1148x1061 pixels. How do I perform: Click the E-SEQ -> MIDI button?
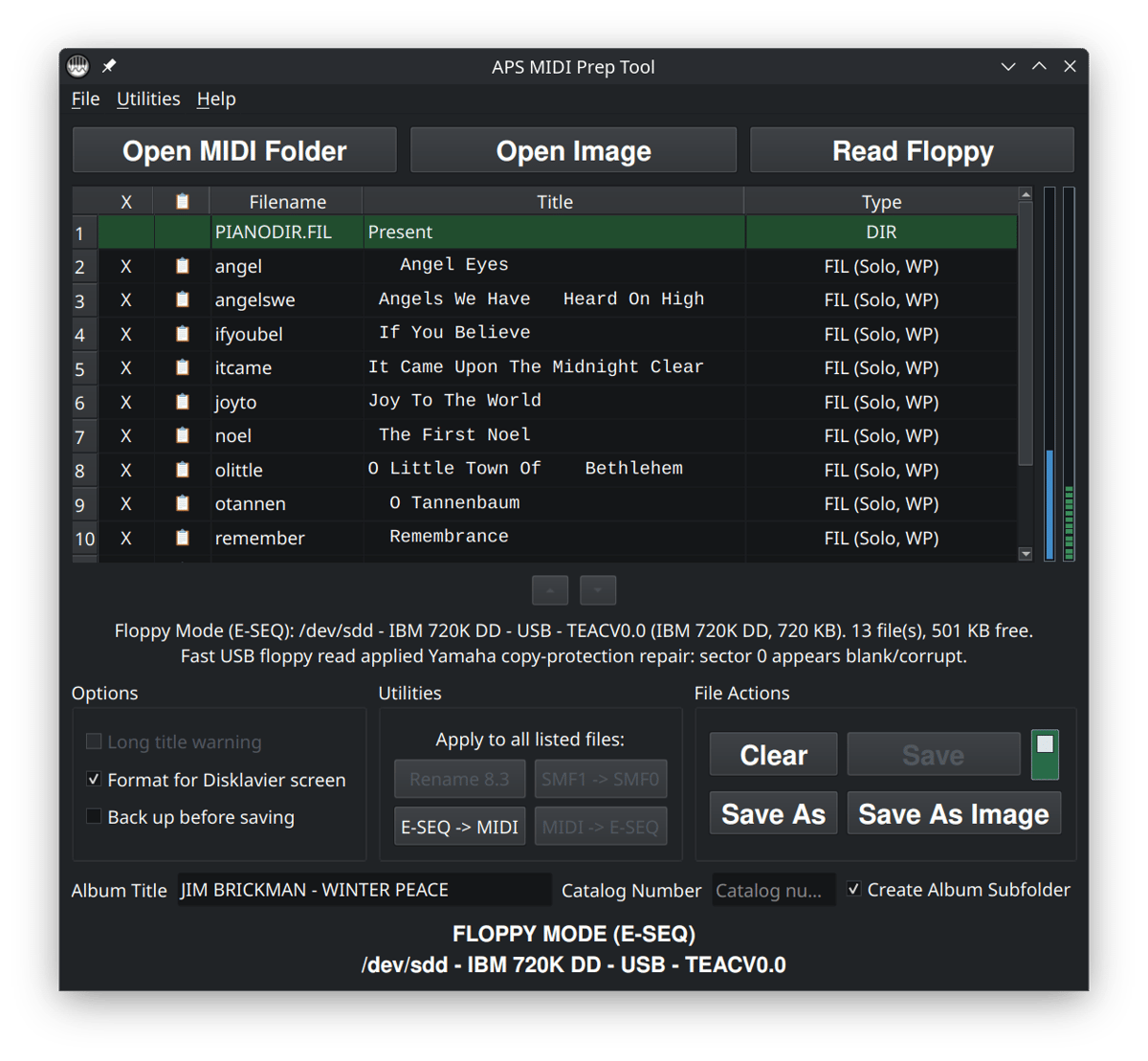pos(459,827)
